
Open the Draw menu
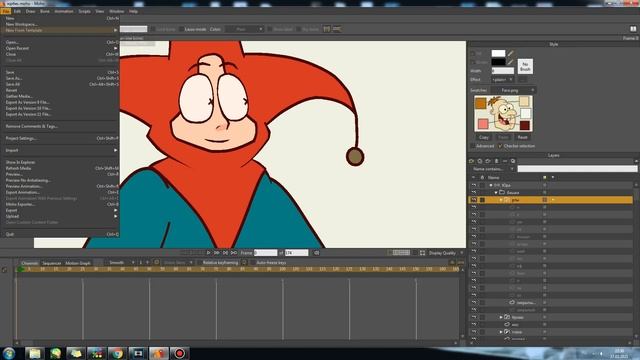[x=30, y=11]
